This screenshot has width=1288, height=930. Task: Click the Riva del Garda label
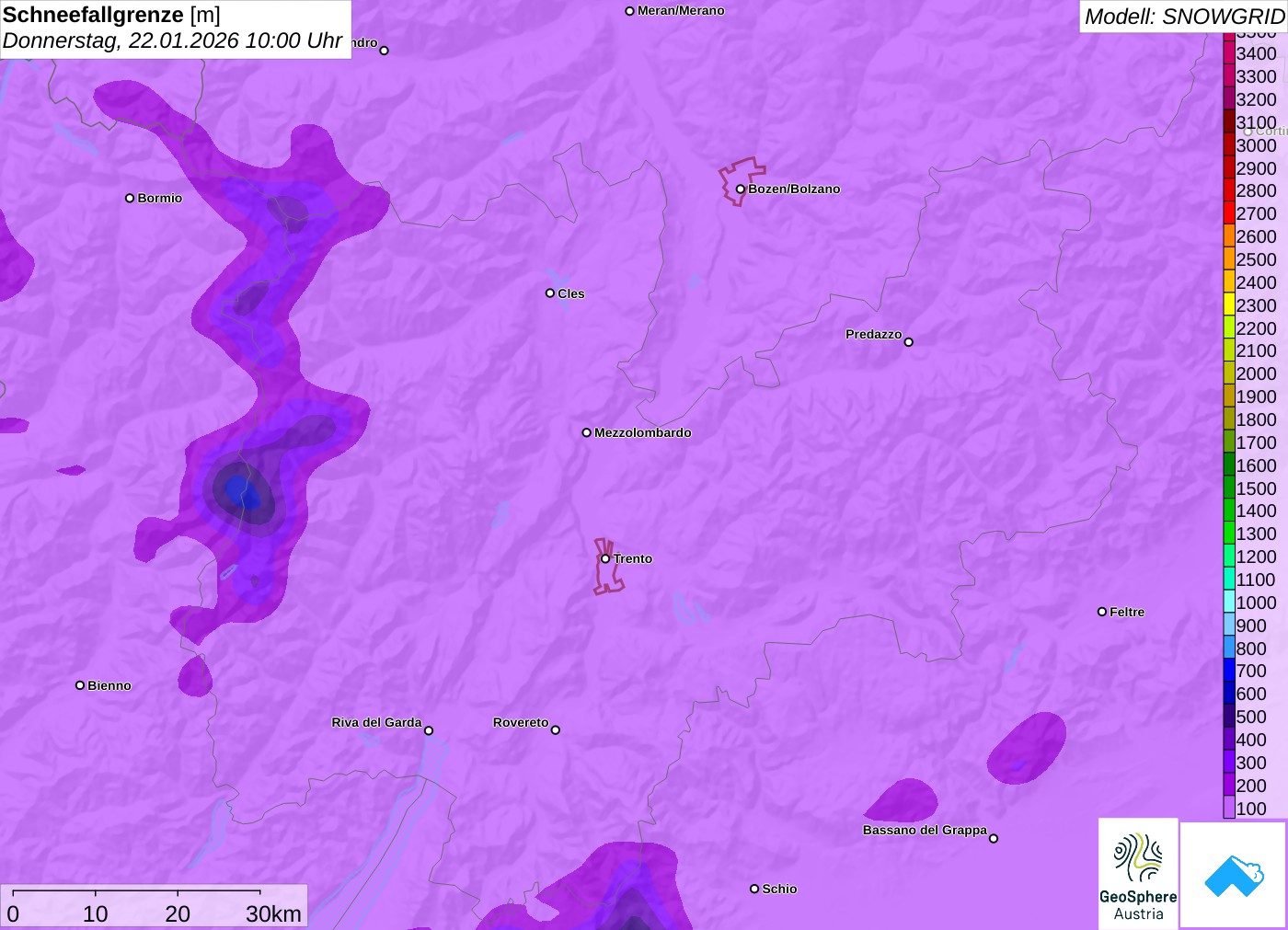tap(376, 722)
